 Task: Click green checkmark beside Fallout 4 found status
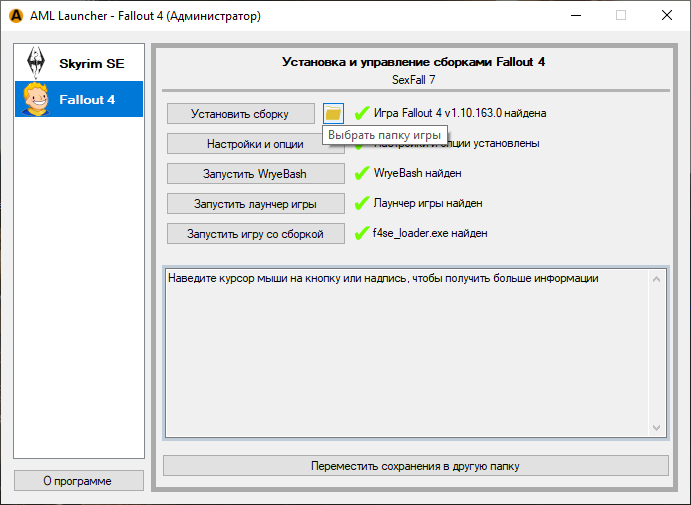coord(362,113)
